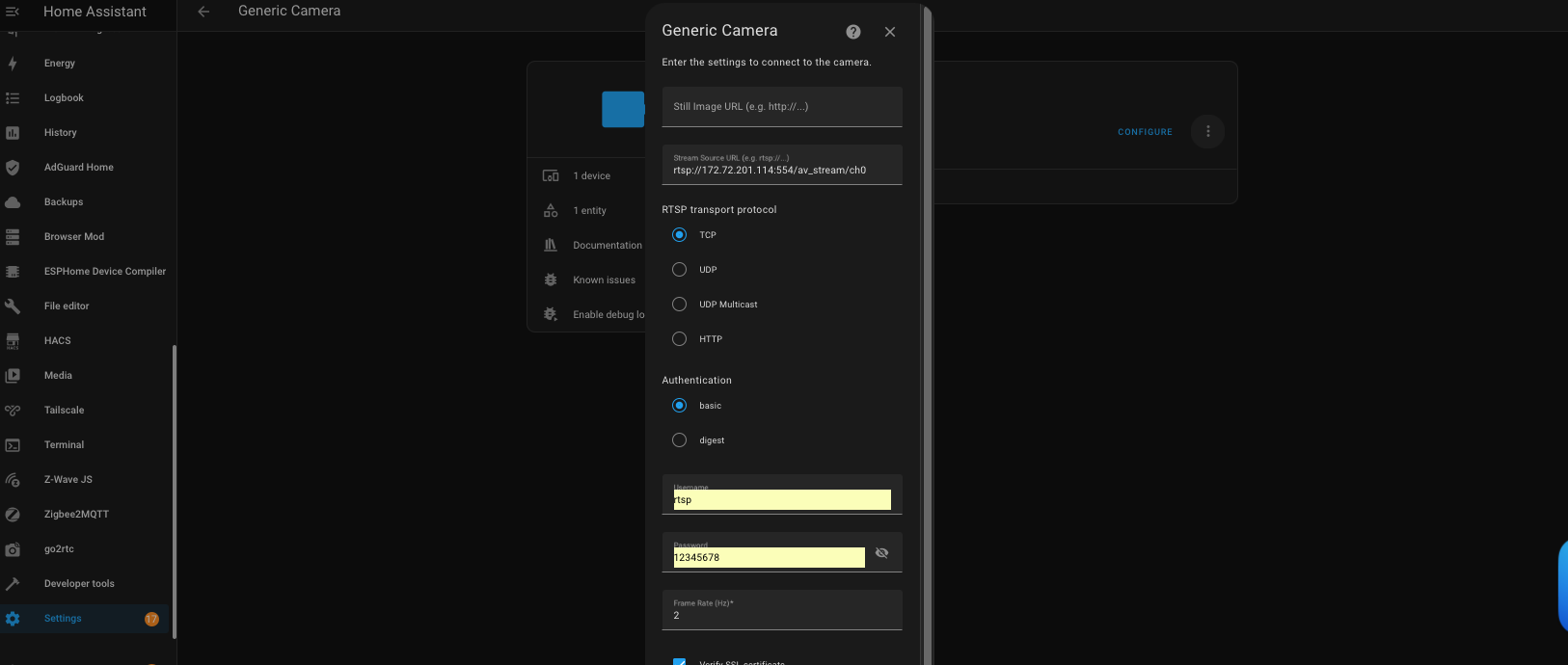Image resolution: width=1568 pixels, height=665 pixels.
Task: Open the Developer tools hammer icon
Action: click(x=13, y=584)
